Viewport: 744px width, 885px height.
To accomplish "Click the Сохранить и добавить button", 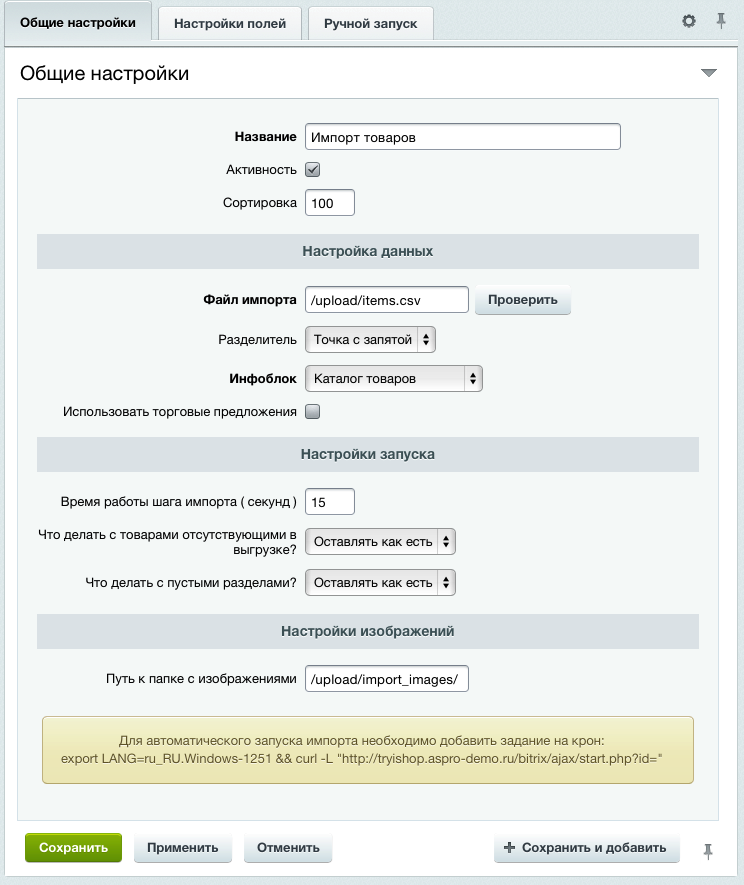I will (x=586, y=848).
